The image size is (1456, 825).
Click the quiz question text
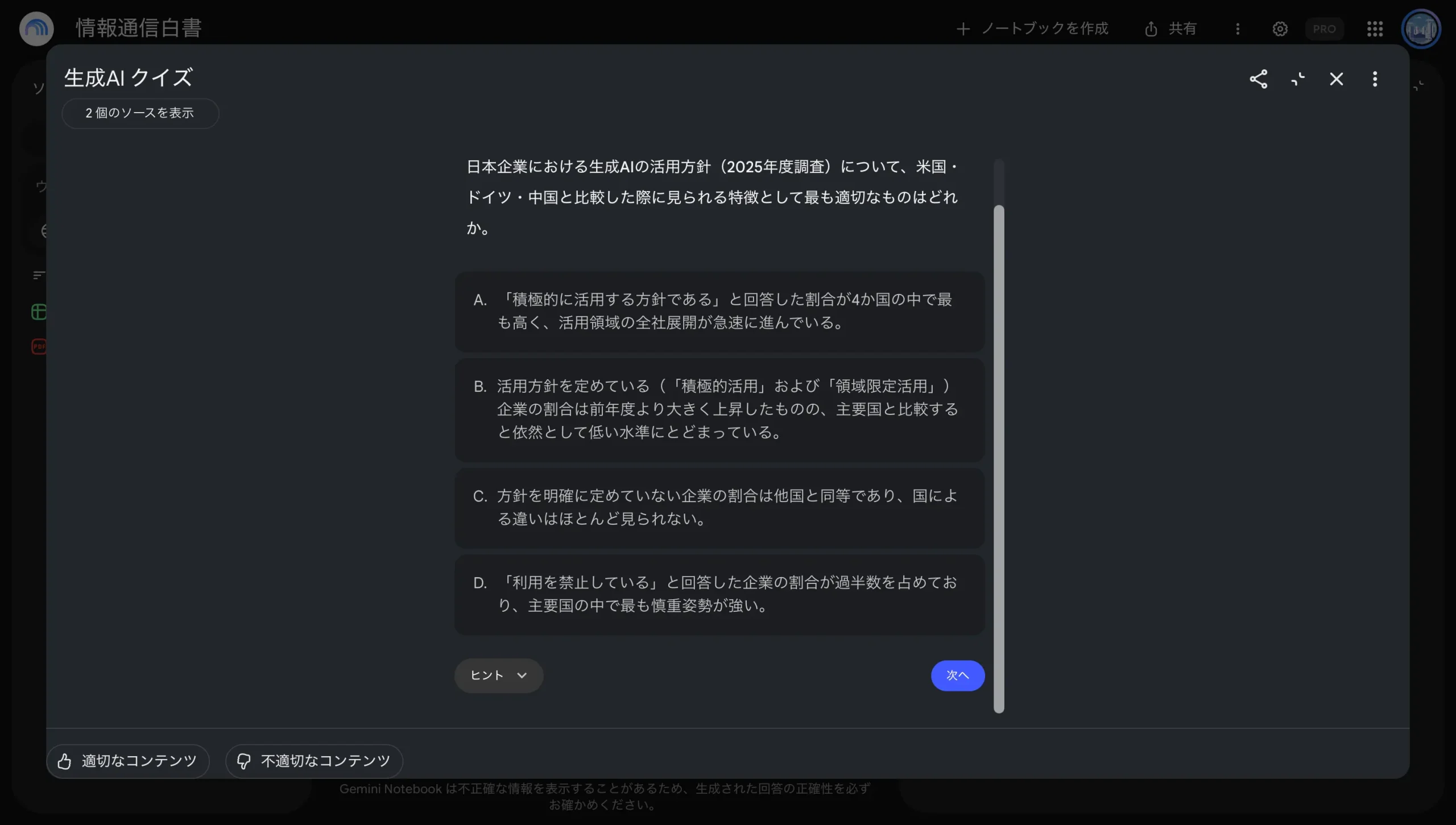(x=712, y=197)
